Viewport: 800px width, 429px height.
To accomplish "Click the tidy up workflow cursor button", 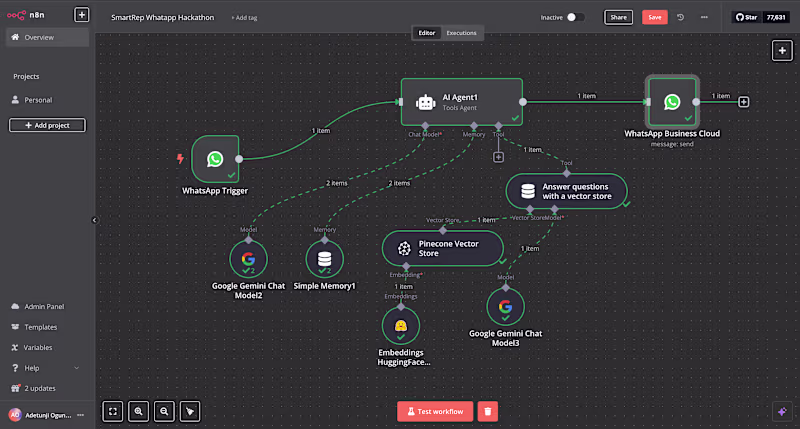I will coord(190,411).
